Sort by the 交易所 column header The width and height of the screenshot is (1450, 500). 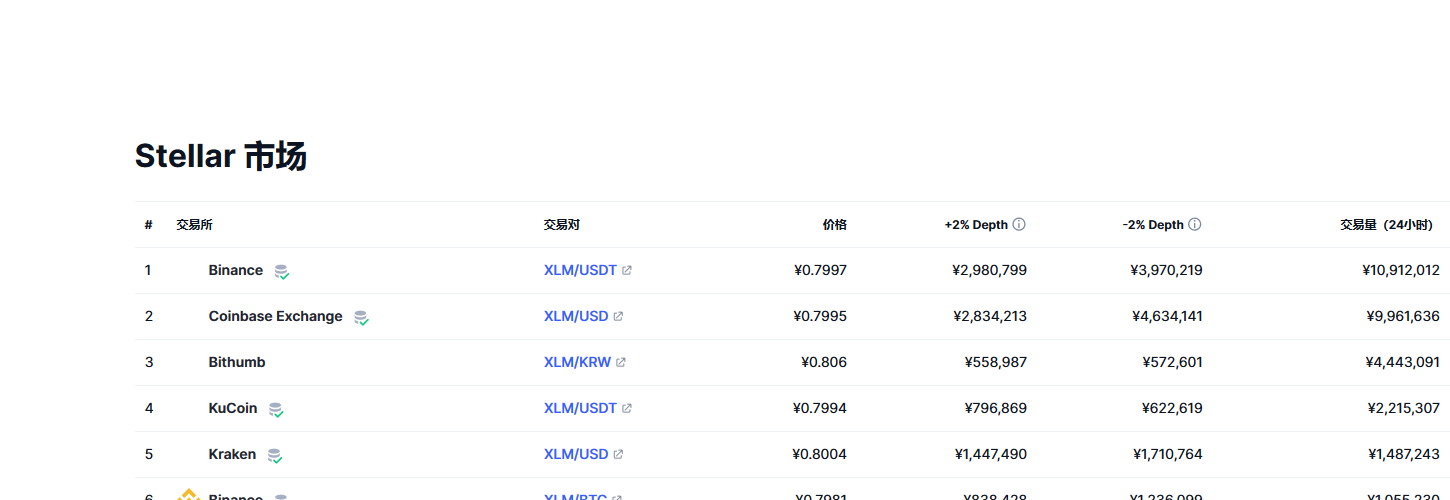click(x=194, y=225)
